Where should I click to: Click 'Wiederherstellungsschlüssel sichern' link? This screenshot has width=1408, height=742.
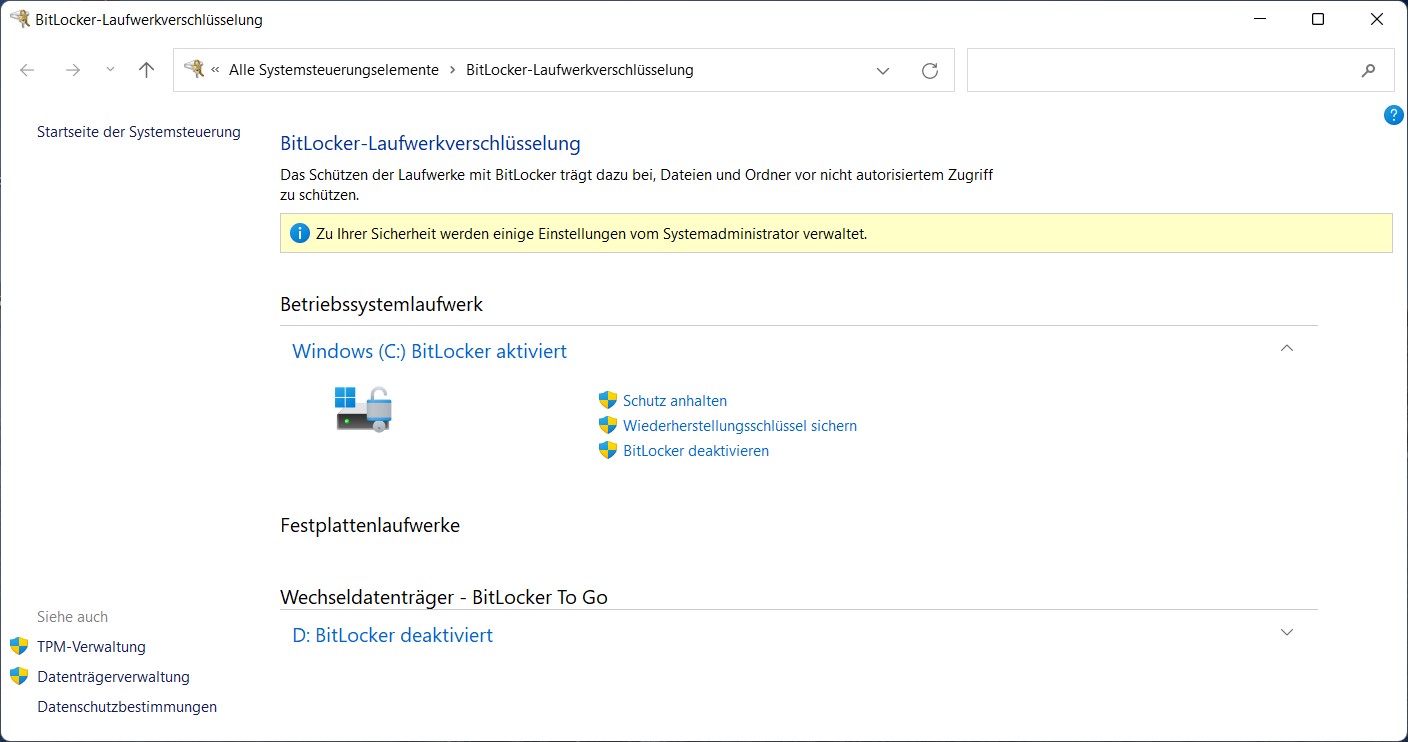click(x=739, y=426)
